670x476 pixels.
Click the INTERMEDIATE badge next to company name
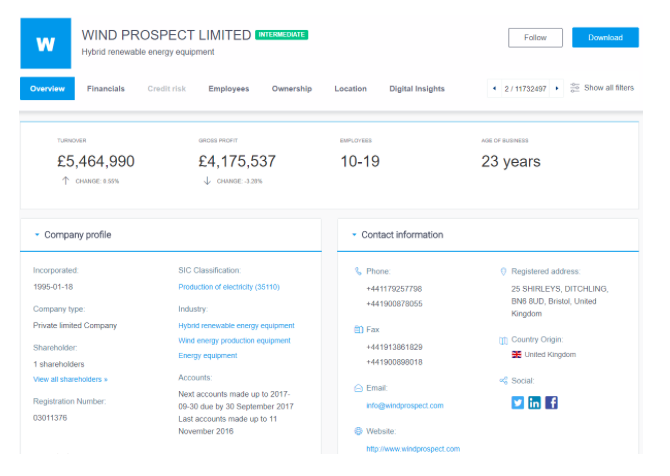282,35
